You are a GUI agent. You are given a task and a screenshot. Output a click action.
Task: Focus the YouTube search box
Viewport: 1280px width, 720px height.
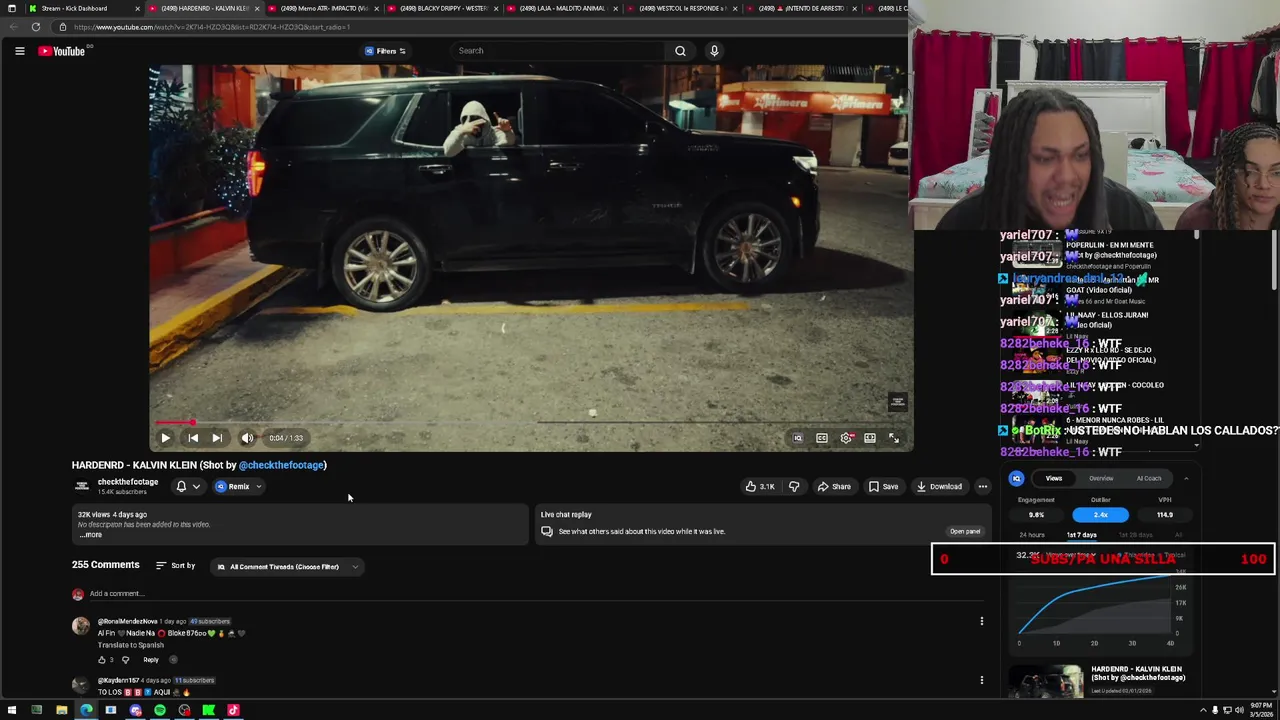pos(560,51)
